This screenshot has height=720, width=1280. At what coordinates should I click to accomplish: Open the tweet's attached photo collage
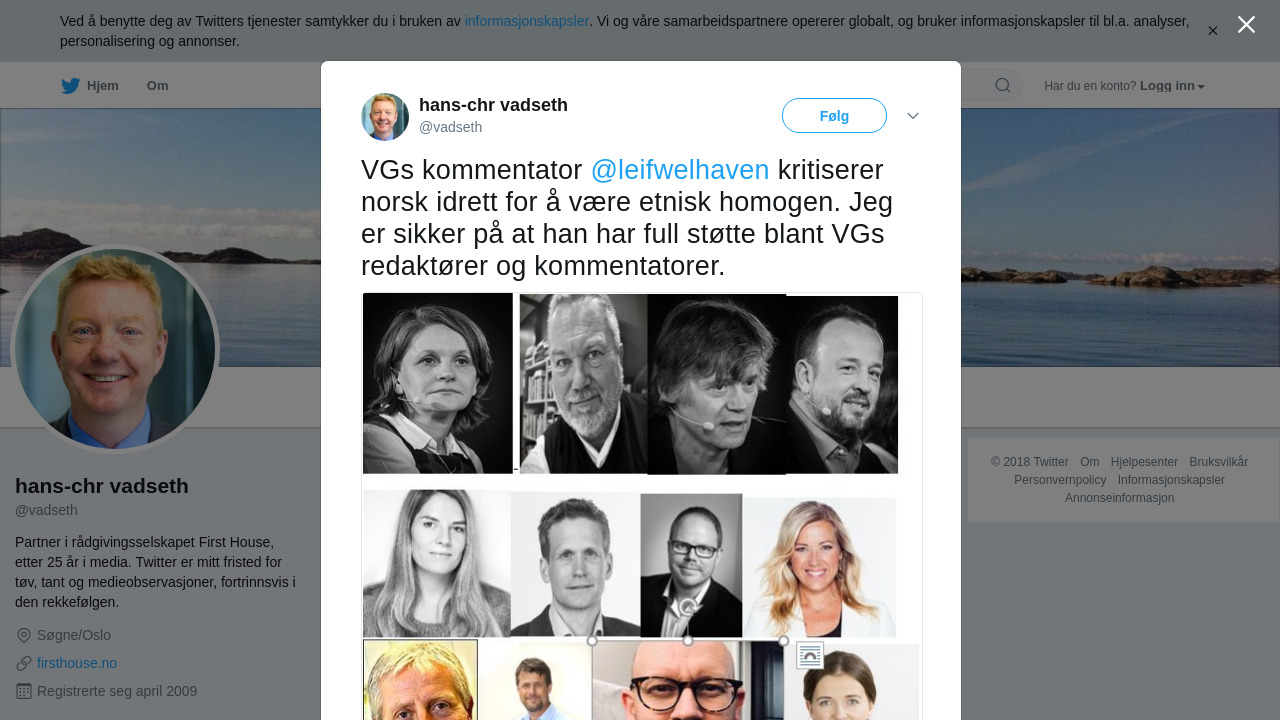642,506
